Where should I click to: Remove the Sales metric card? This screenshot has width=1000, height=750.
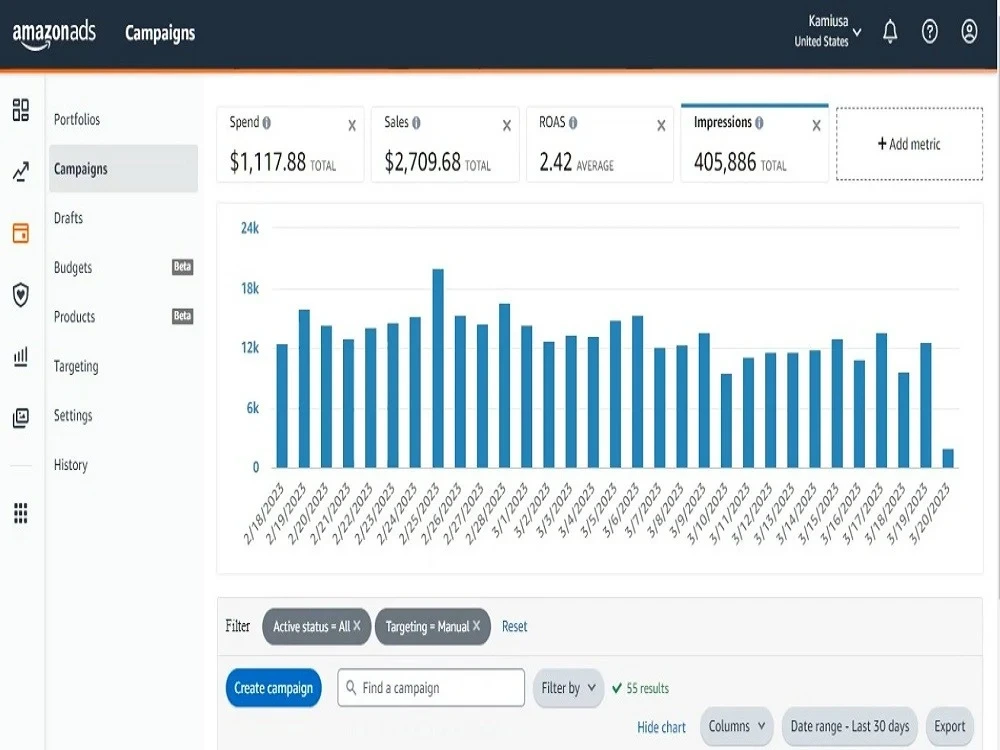[x=507, y=126]
